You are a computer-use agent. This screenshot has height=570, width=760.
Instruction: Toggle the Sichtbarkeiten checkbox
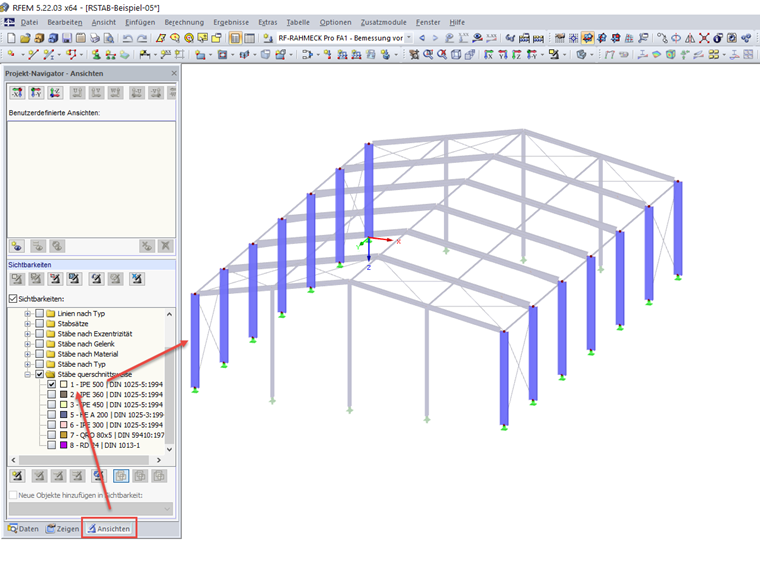point(13,299)
